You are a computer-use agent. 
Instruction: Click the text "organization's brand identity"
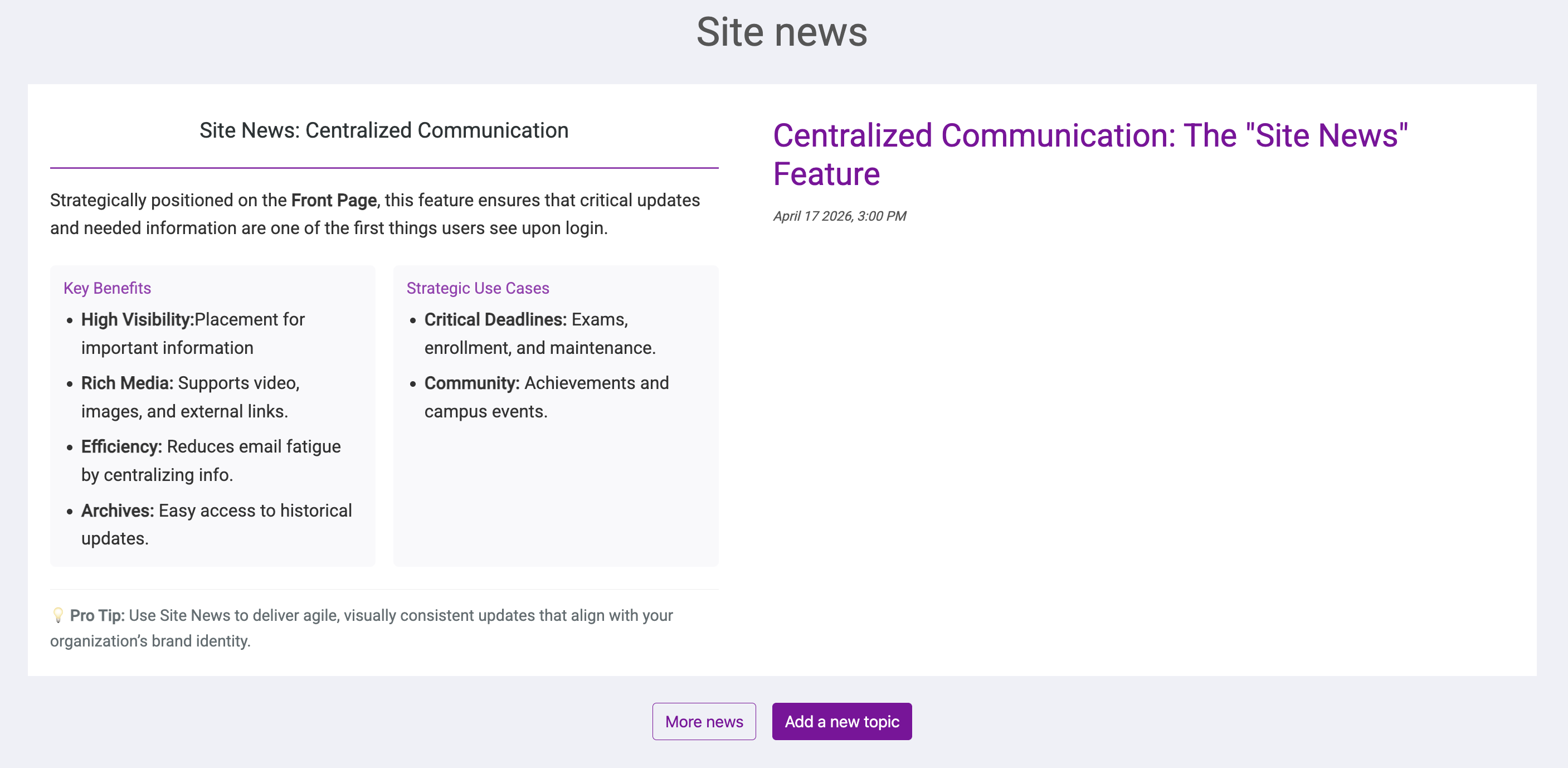[150, 641]
